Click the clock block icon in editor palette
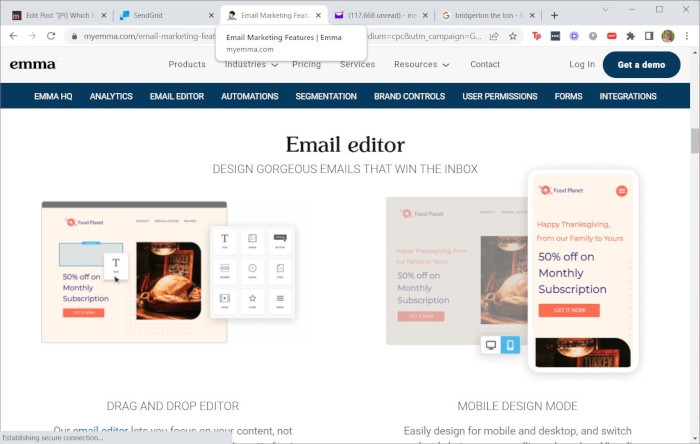700x444 pixels. 252,270
